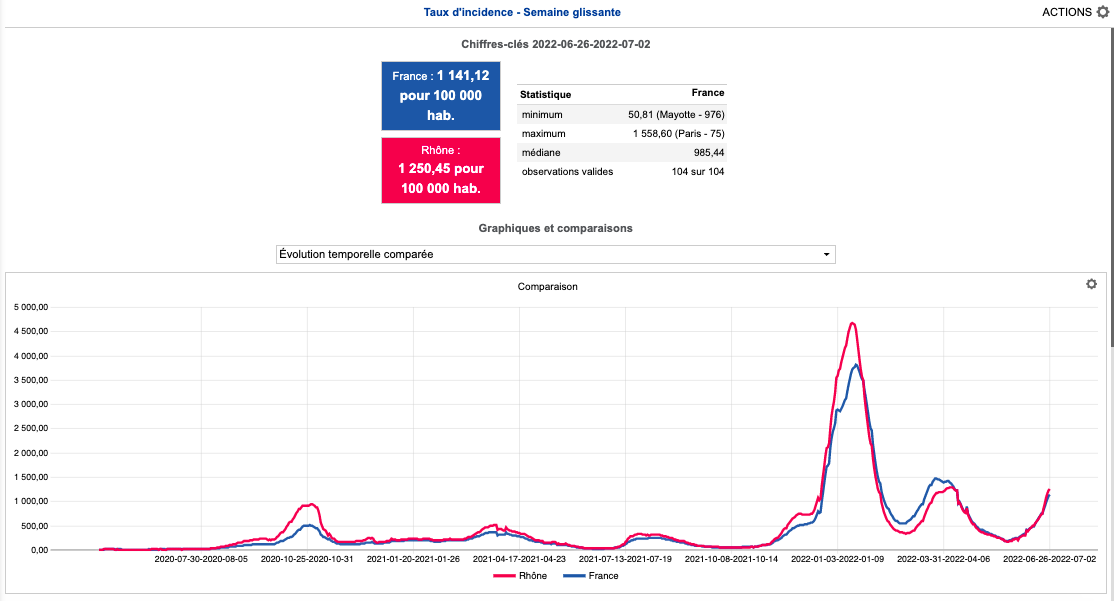Select the maximum row showing Paris
1114x601 pixels.
point(621,133)
